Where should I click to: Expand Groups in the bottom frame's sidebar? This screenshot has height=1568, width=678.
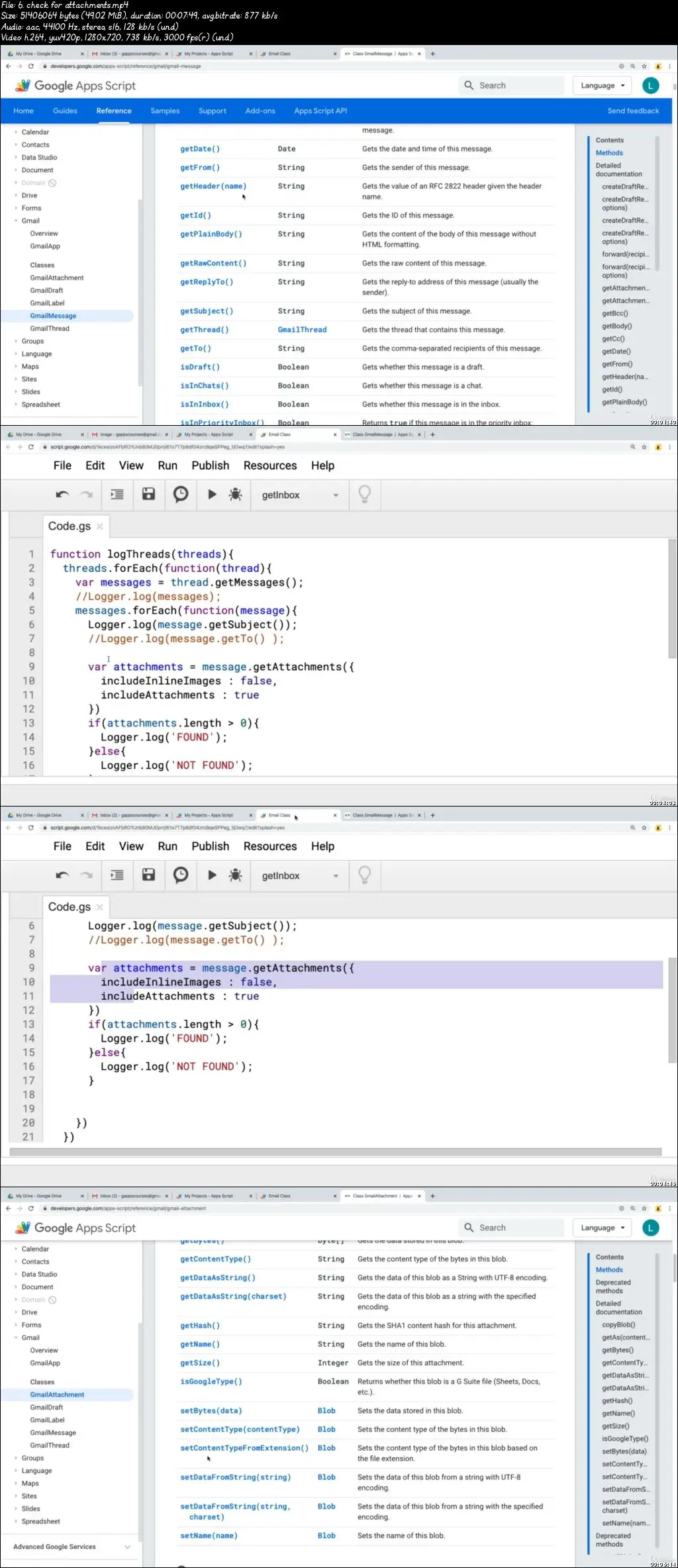[16, 1458]
